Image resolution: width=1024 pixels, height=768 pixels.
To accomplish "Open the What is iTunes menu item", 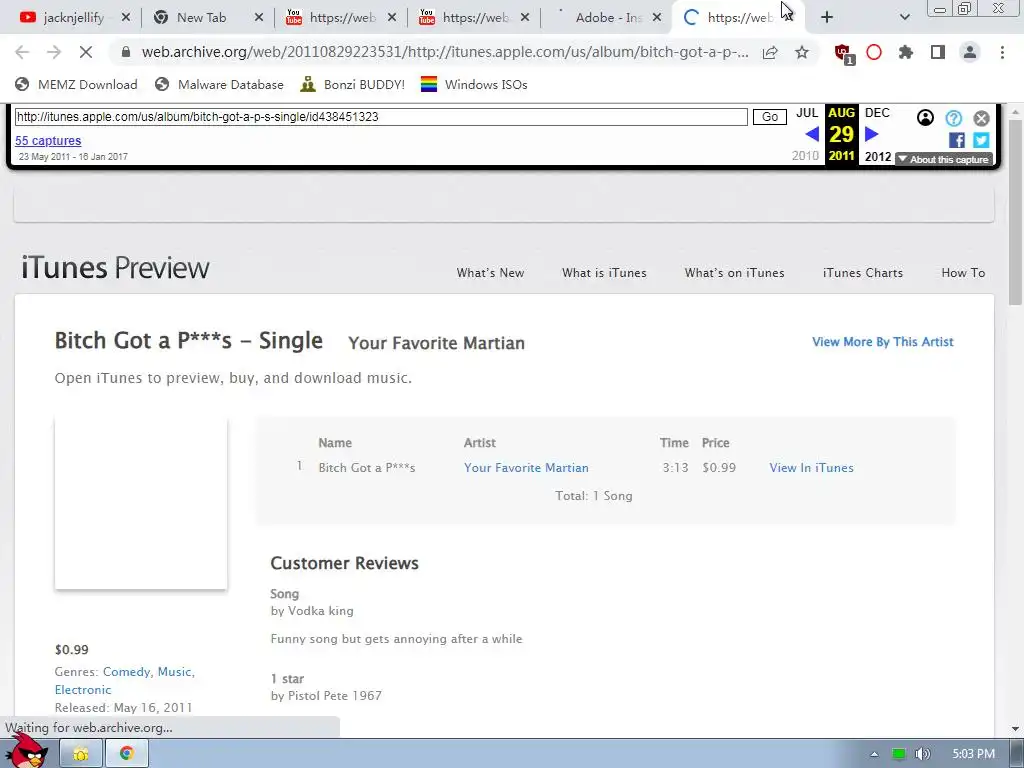I will (x=604, y=273).
